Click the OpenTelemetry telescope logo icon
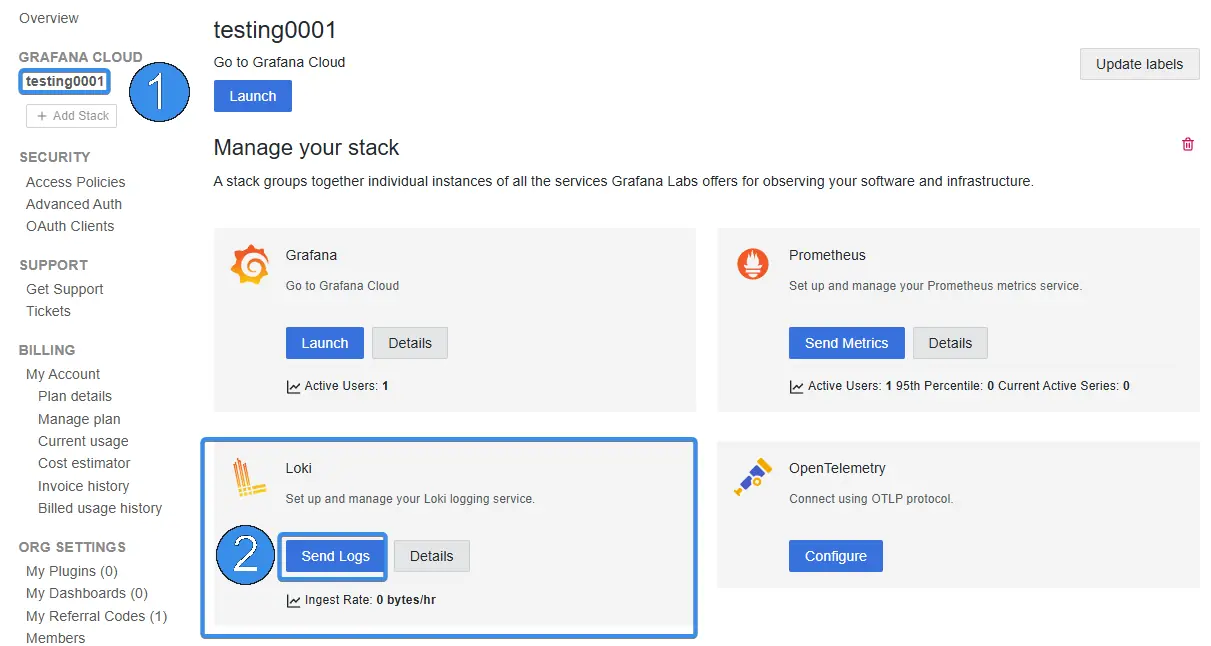 coord(753,477)
